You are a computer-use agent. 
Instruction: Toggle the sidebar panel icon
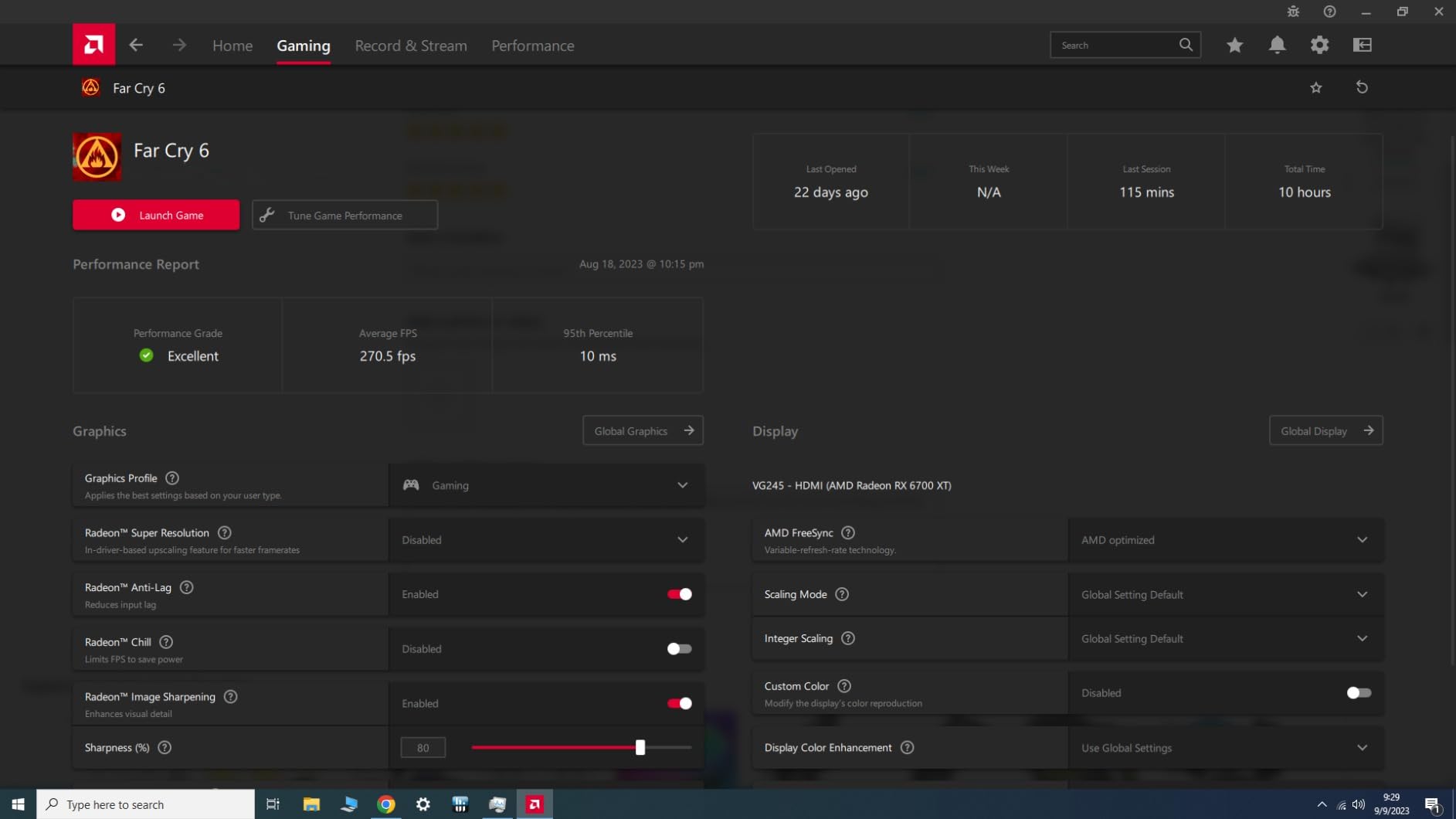click(x=1363, y=45)
